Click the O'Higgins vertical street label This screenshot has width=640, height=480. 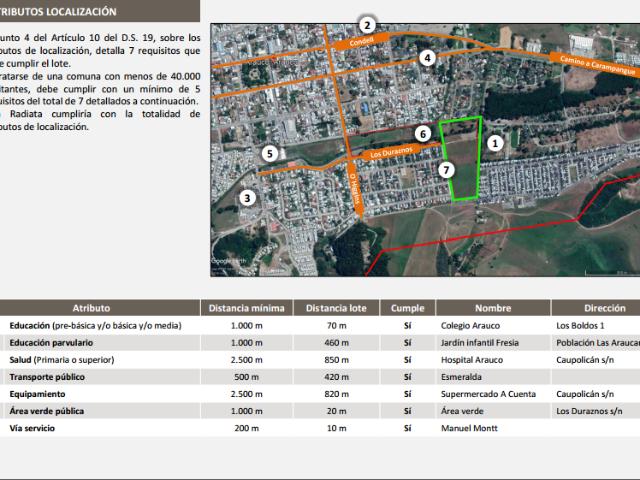pos(355,183)
